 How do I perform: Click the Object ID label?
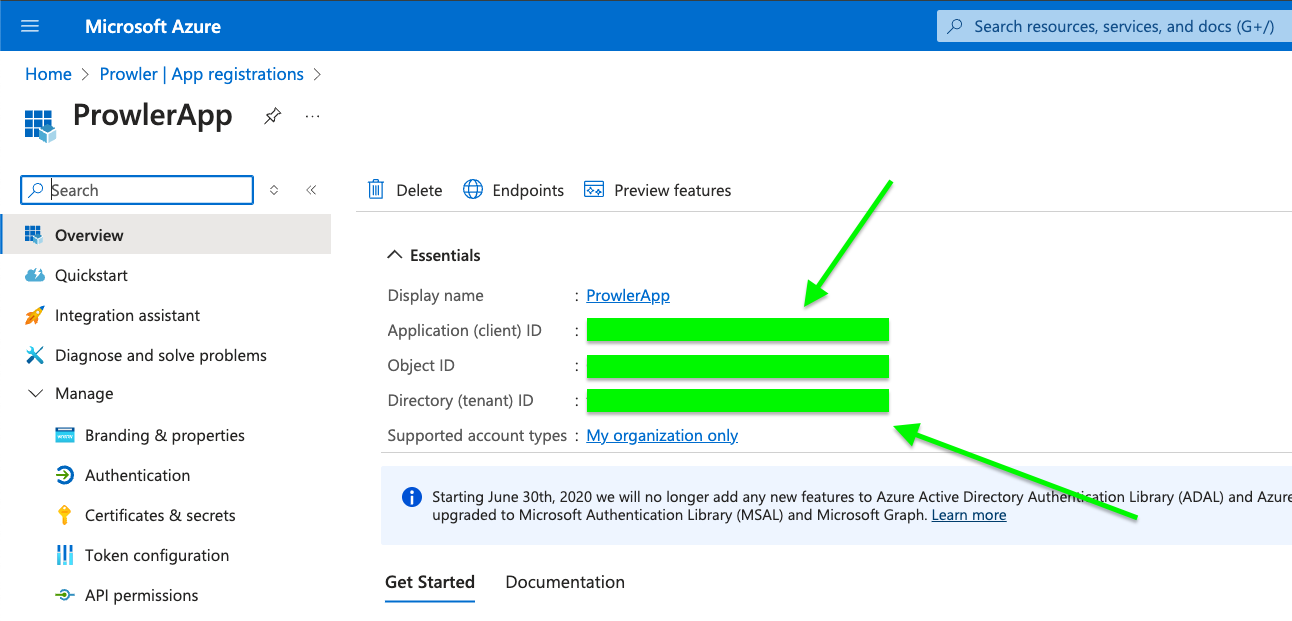point(421,365)
